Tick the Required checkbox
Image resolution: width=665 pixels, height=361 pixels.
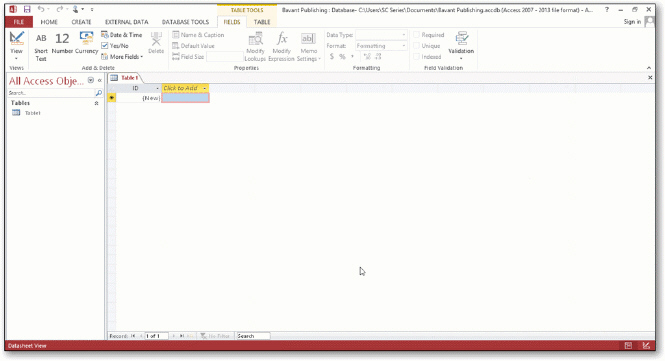416,35
